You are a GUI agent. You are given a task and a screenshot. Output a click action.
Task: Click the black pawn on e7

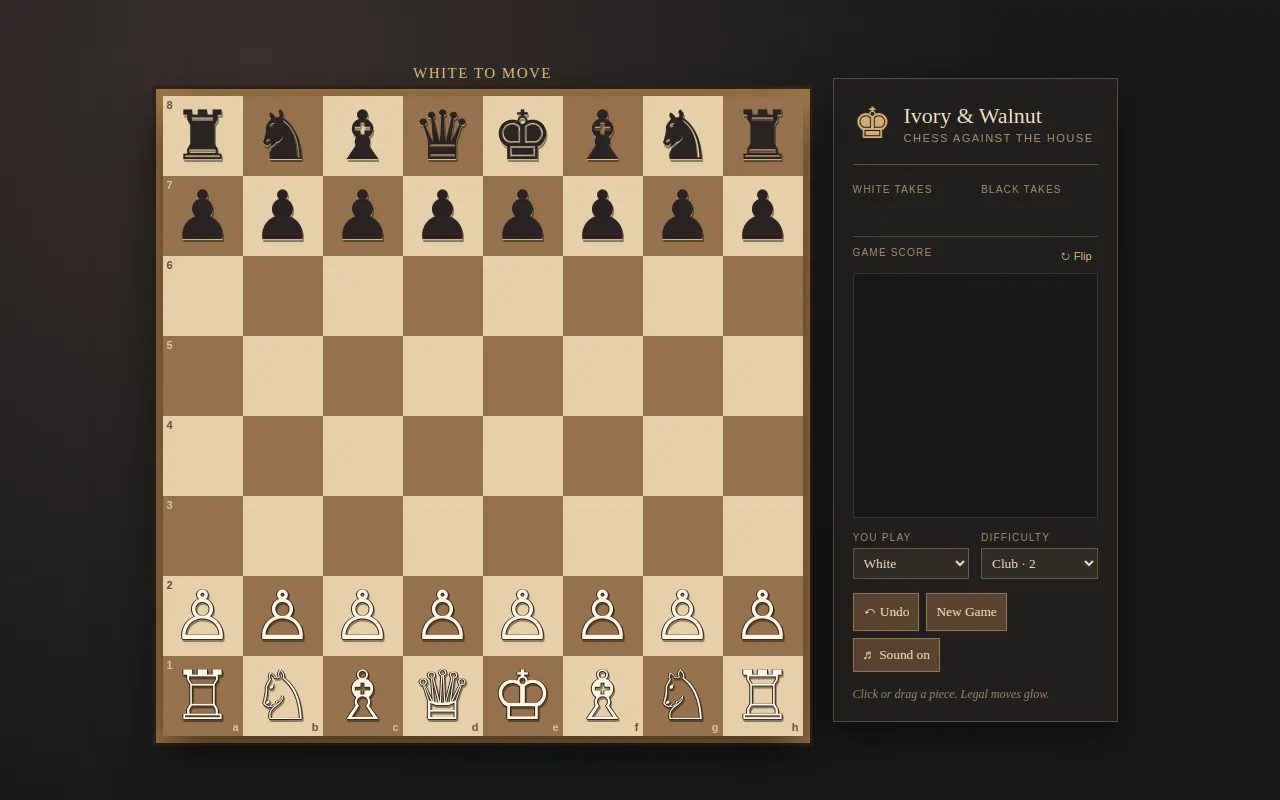523,216
